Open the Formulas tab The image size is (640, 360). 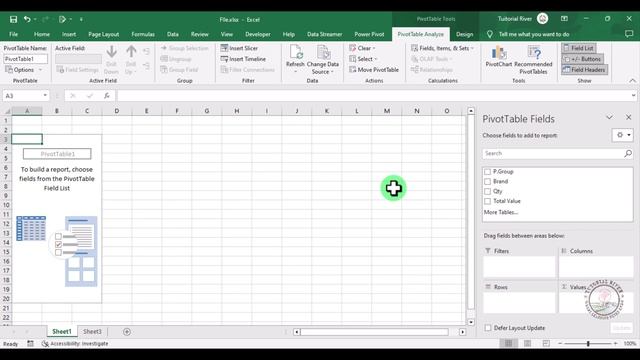[x=143, y=34]
